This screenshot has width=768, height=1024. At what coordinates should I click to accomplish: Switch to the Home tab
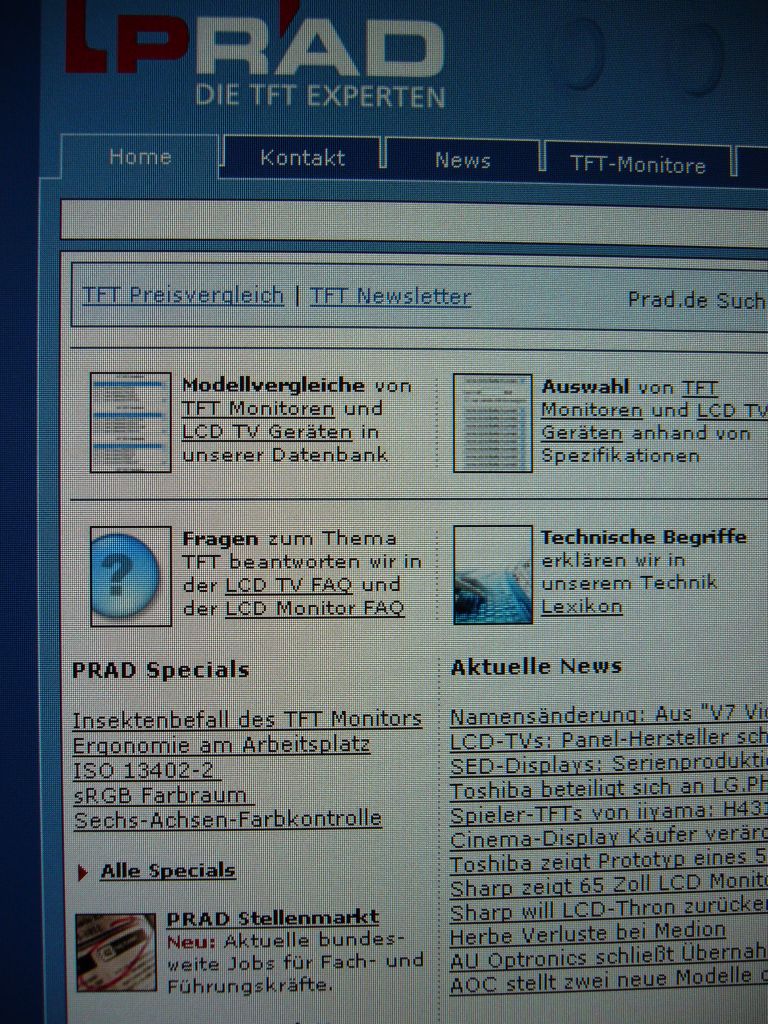pyautogui.click(x=140, y=158)
